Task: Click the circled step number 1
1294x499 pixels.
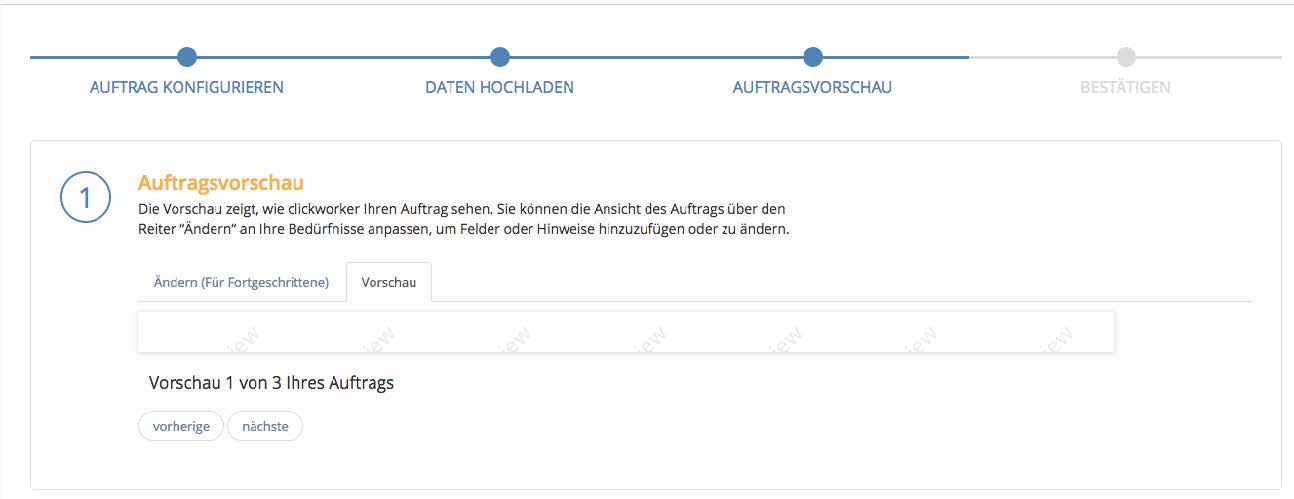Action: 85,197
